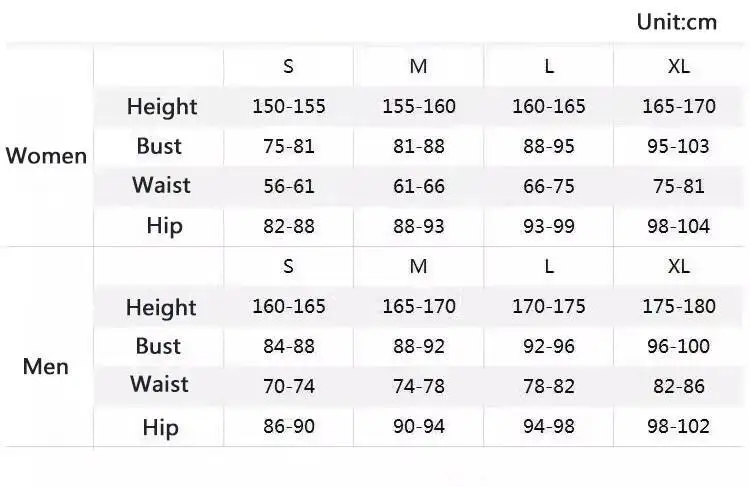This screenshot has width=750, height=487.
Task: Click the XL column header in Women's table
Action: 678,67
